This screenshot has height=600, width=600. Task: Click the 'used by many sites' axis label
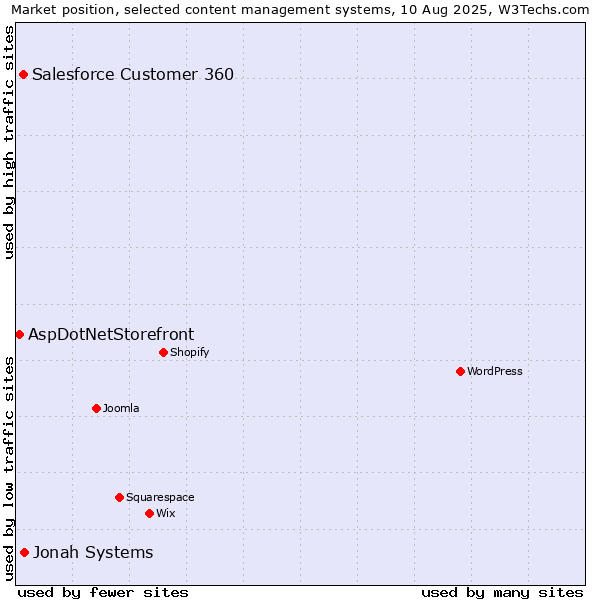pos(502,592)
